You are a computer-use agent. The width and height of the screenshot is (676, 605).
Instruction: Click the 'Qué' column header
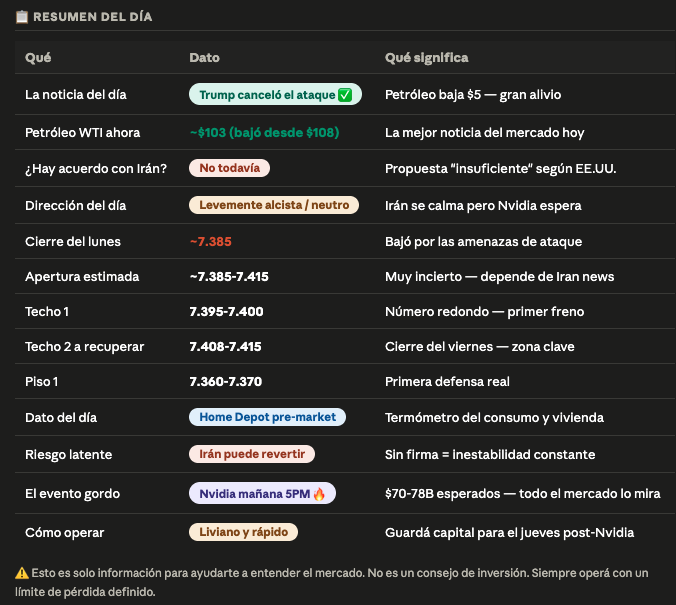pos(38,58)
